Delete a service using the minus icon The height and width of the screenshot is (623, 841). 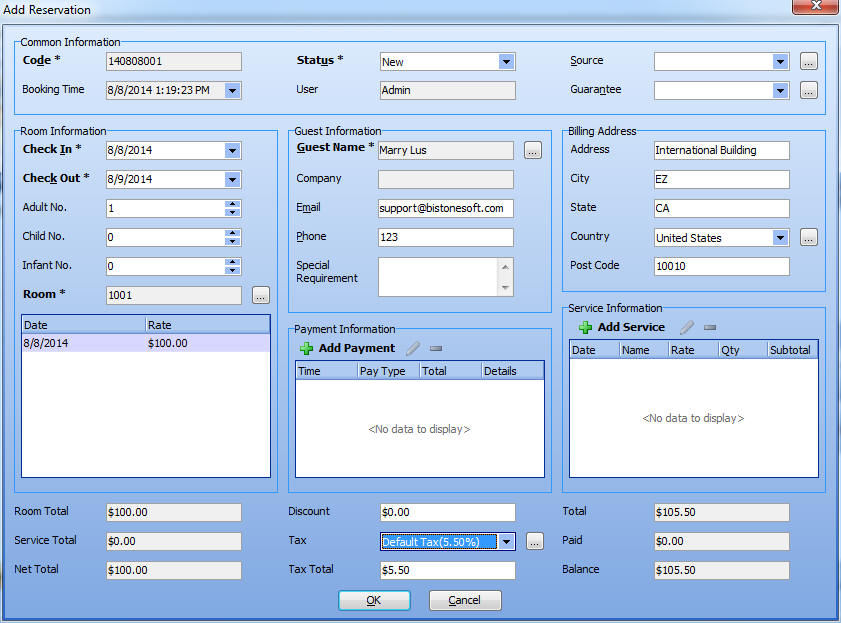[x=709, y=327]
